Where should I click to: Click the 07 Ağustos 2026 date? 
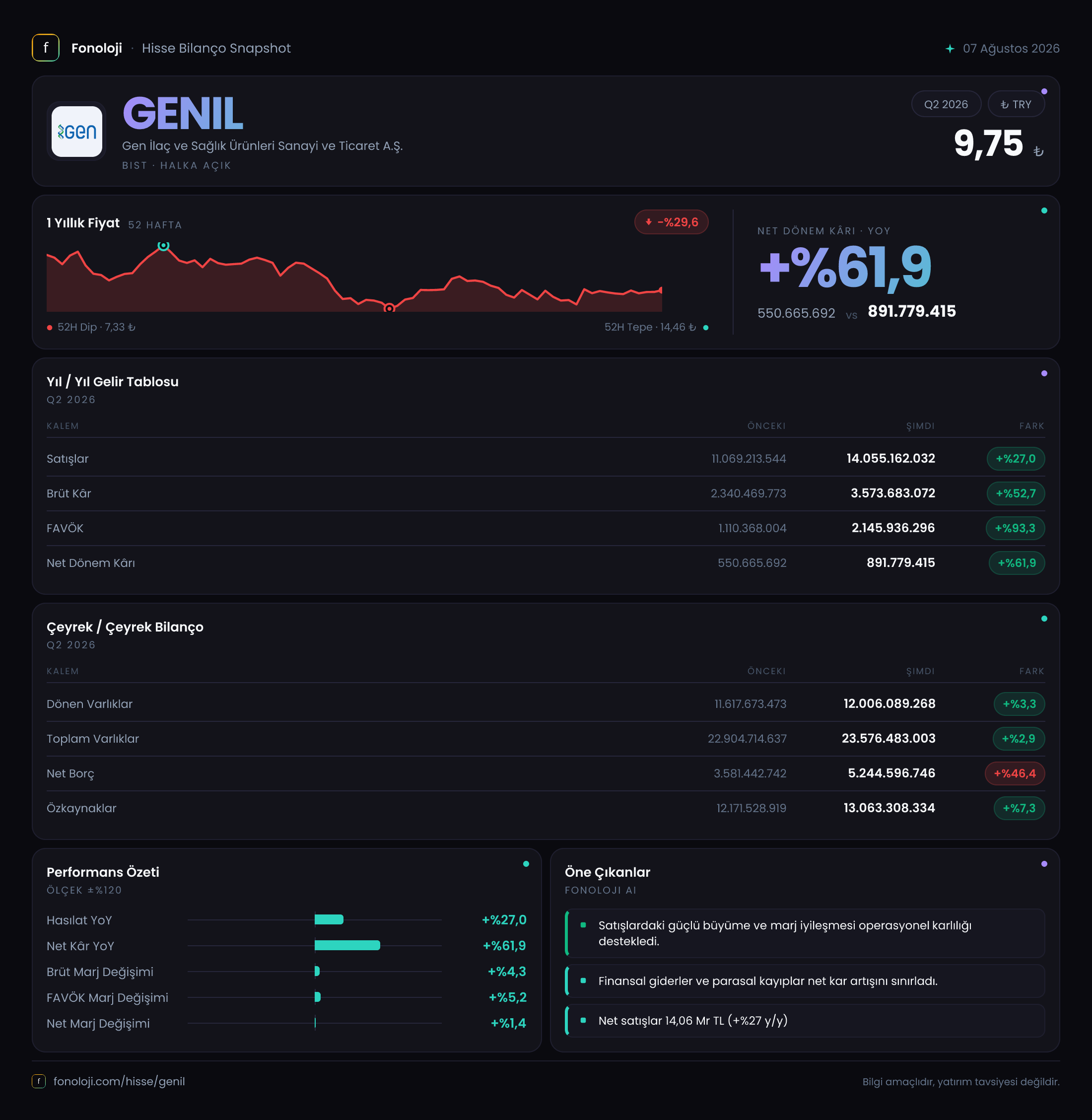1011,49
